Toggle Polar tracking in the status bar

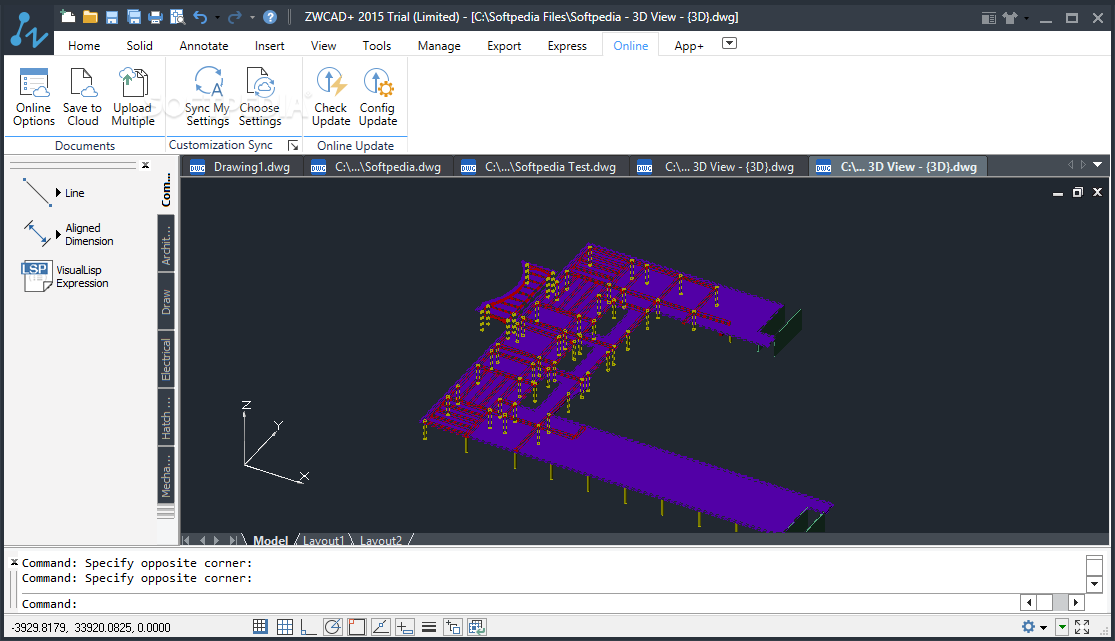(x=333, y=627)
